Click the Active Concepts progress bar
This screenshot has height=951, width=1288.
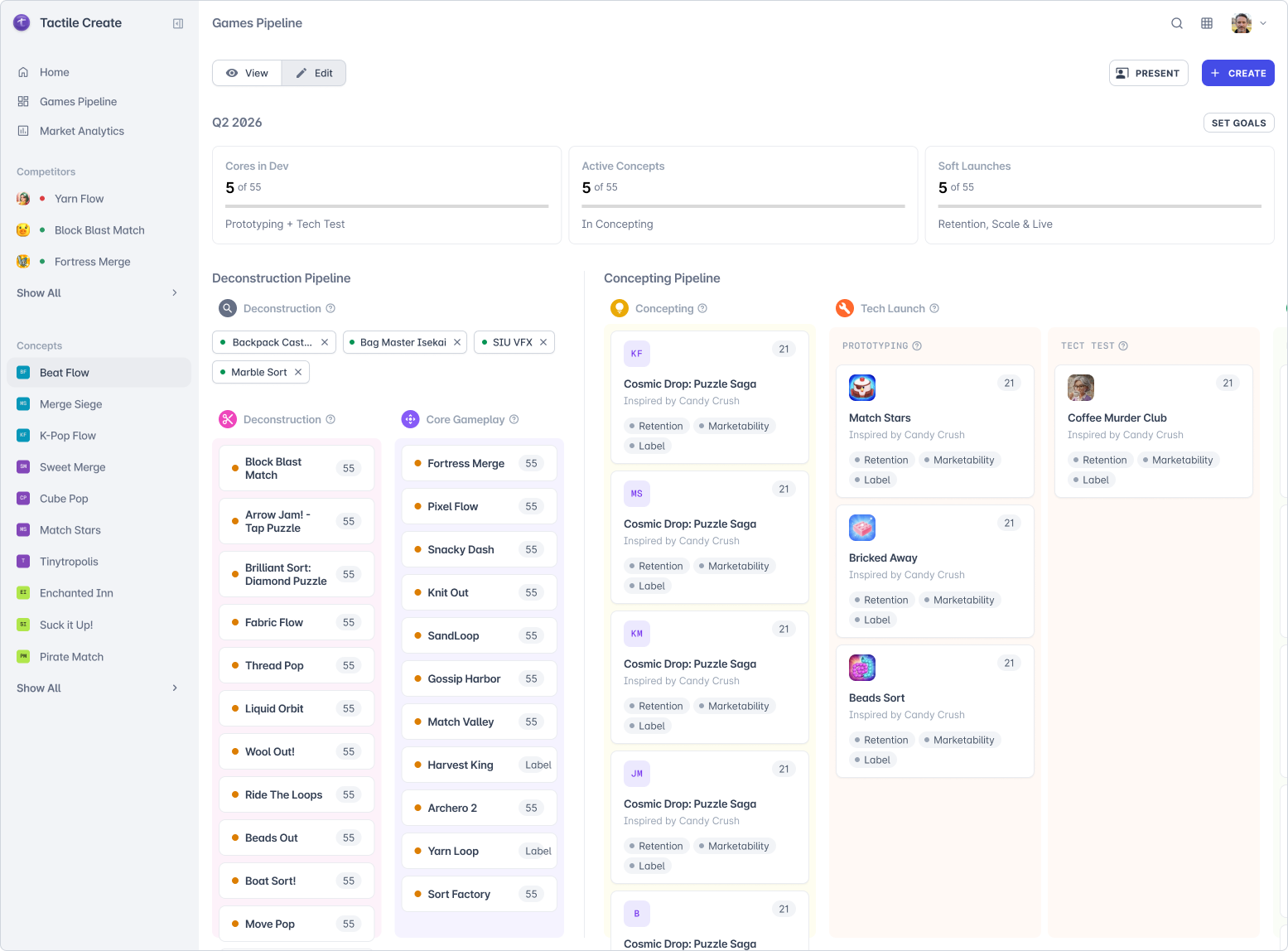coord(743,206)
